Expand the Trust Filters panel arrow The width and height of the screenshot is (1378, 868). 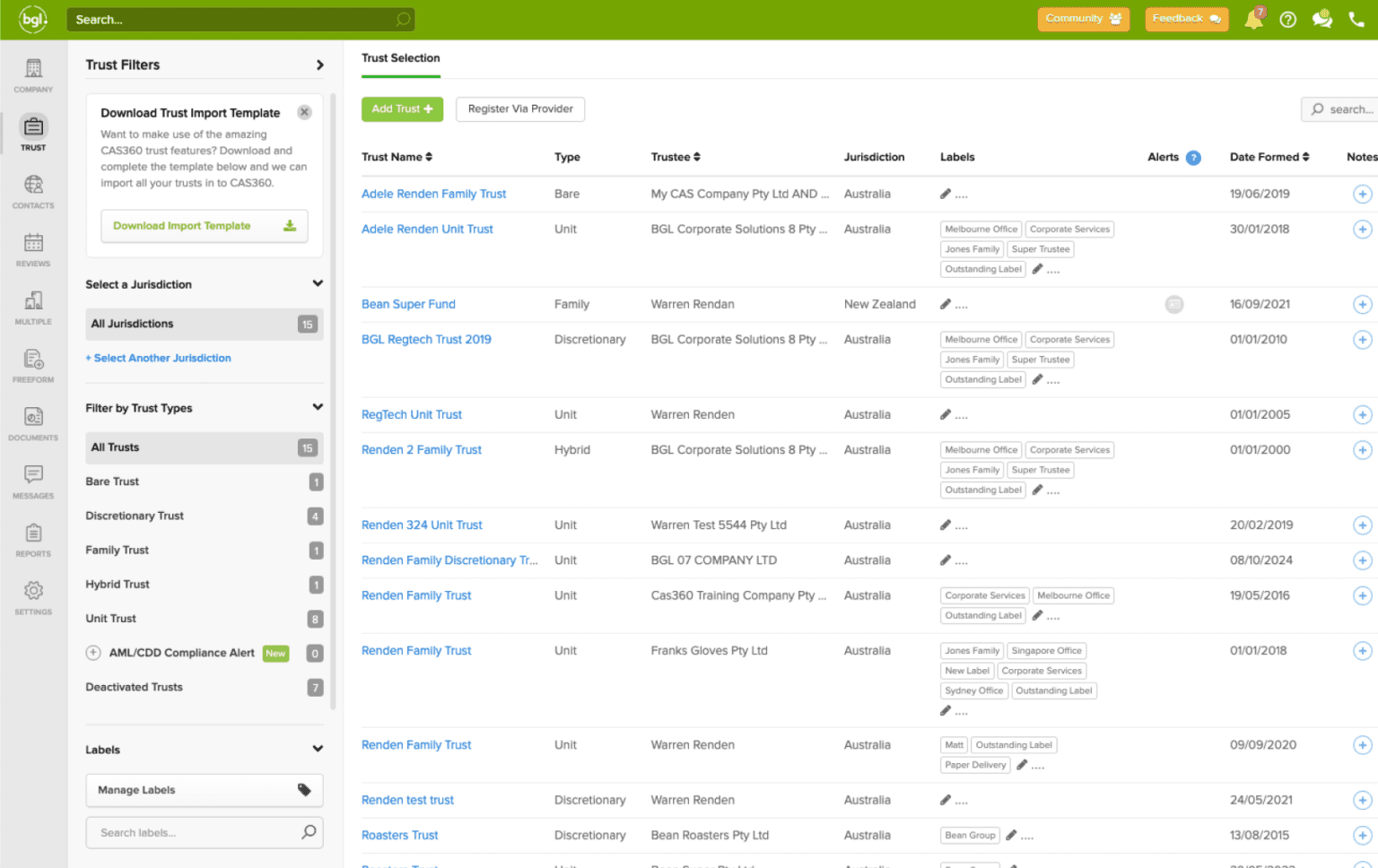319,65
